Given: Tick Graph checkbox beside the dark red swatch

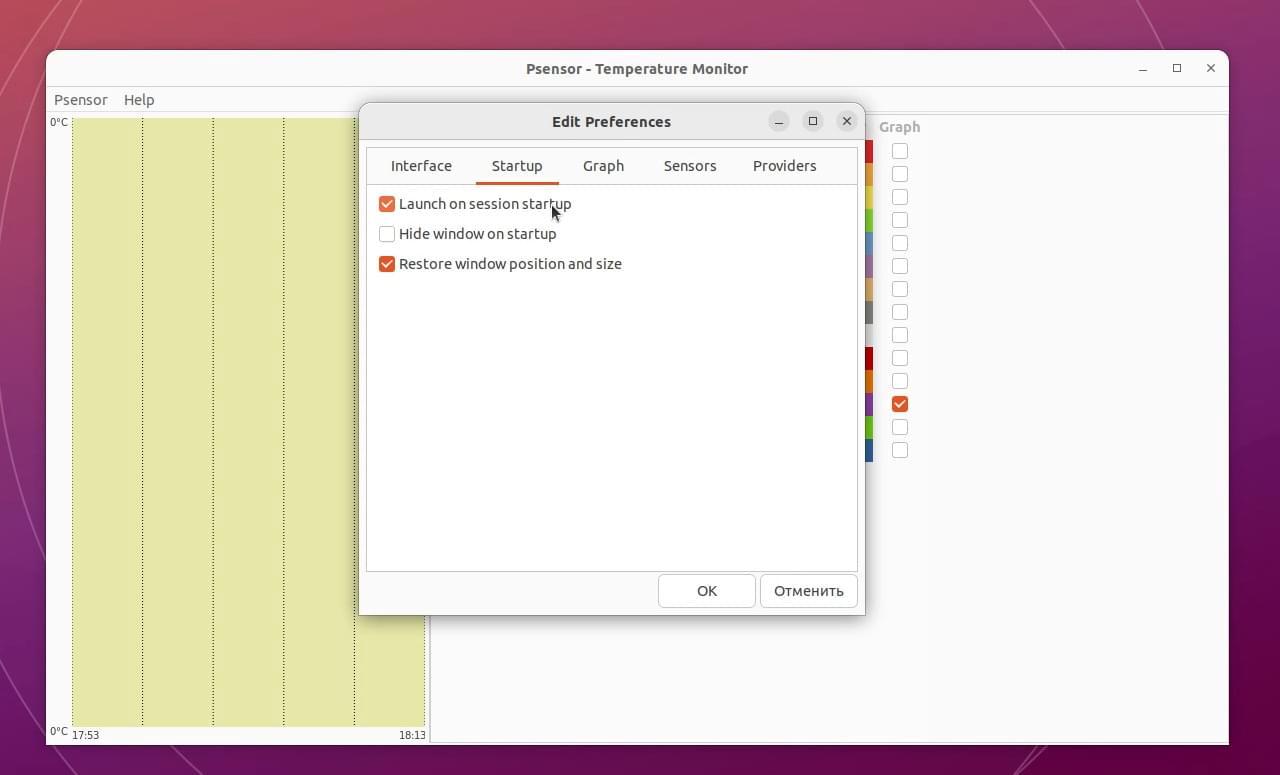Looking at the screenshot, I should pyautogui.click(x=900, y=358).
